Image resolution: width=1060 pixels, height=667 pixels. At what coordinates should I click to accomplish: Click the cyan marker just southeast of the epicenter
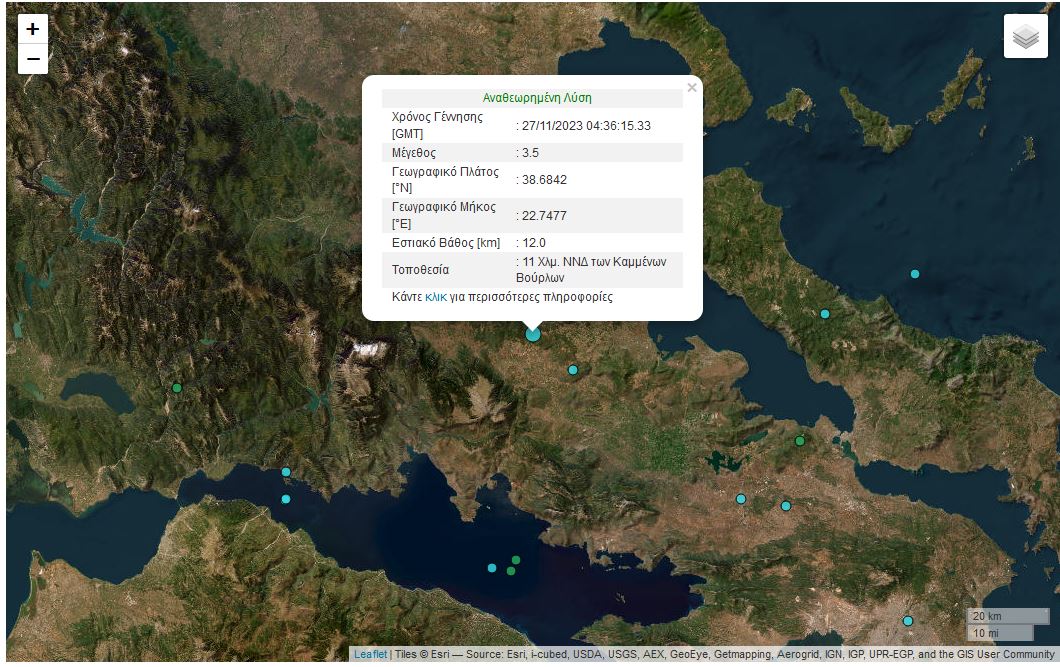pos(573,370)
